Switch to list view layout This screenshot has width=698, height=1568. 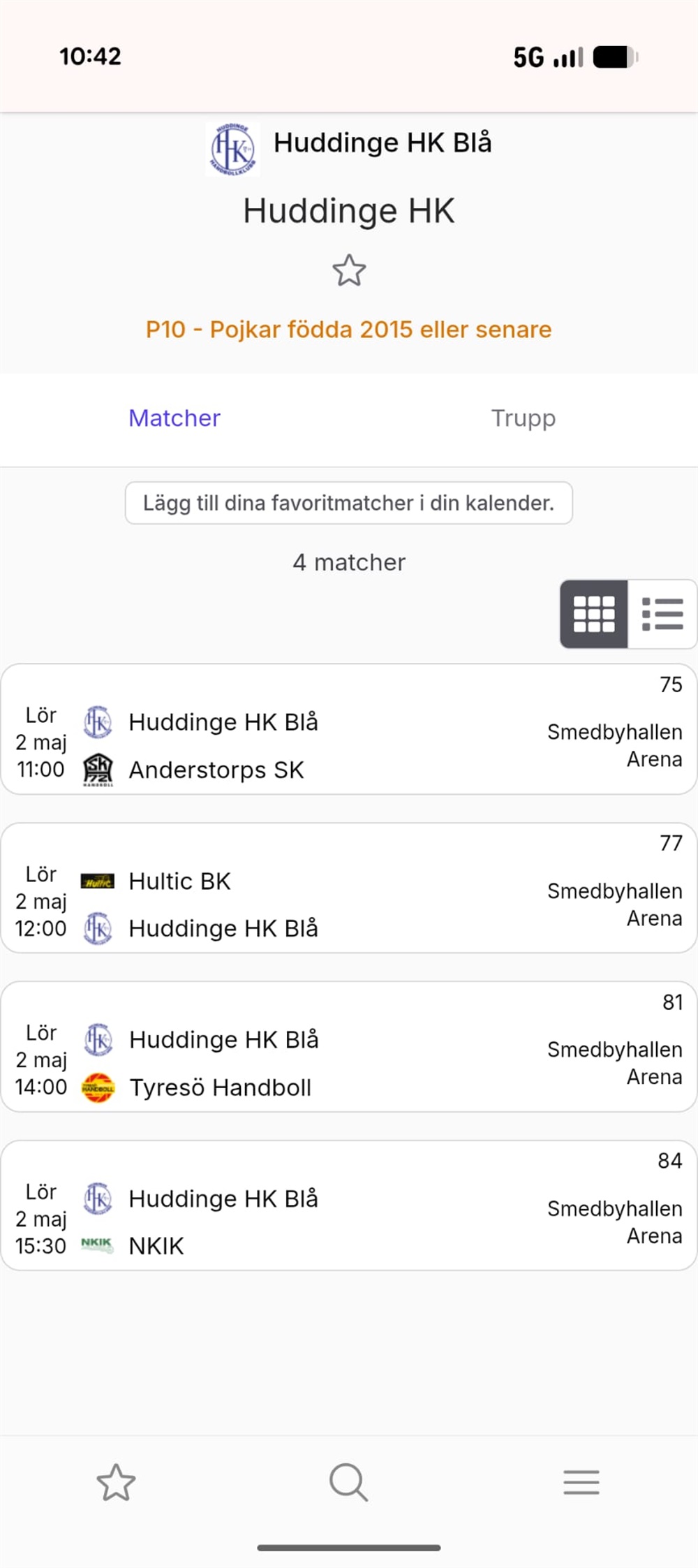(x=662, y=614)
